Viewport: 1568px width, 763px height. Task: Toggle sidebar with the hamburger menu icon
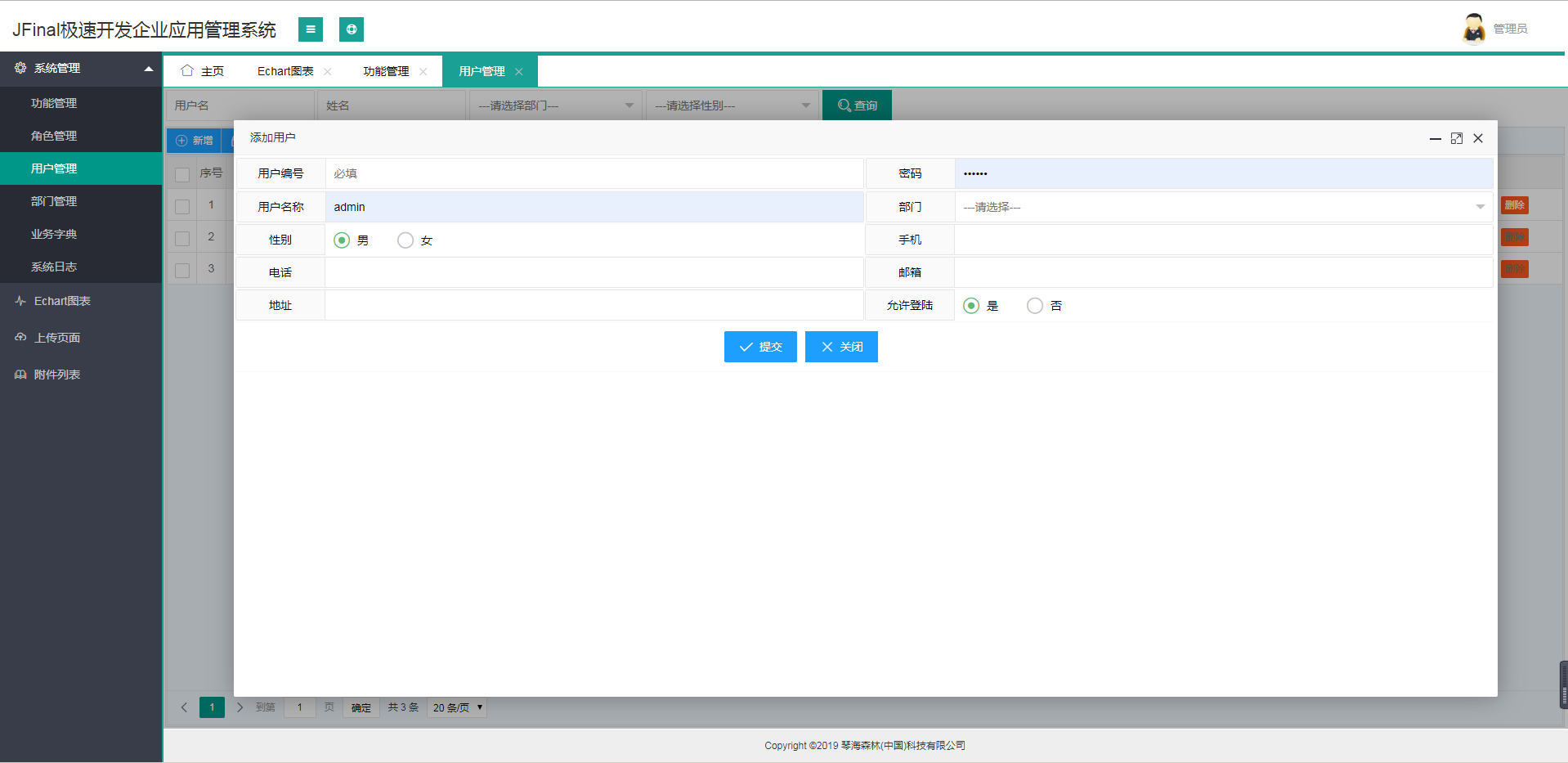coord(311,29)
